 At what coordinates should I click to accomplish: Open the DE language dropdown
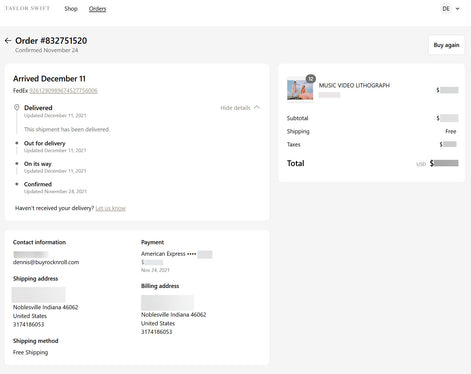tap(451, 9)
